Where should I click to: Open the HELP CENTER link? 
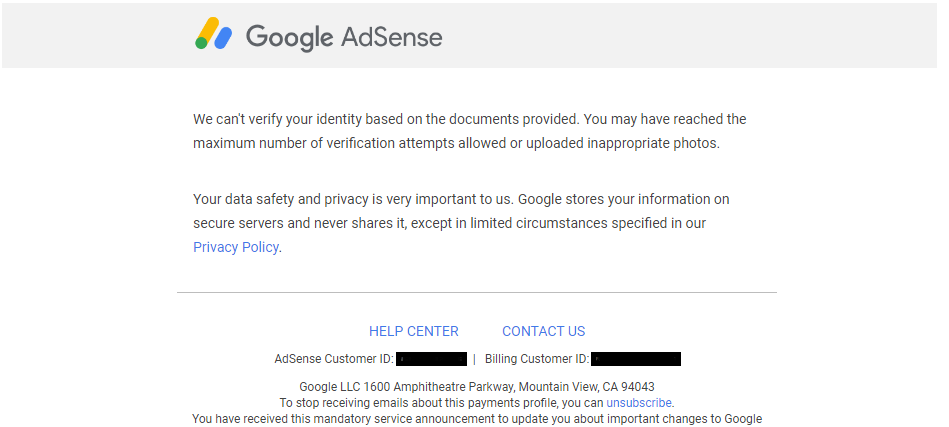[413, 331]
